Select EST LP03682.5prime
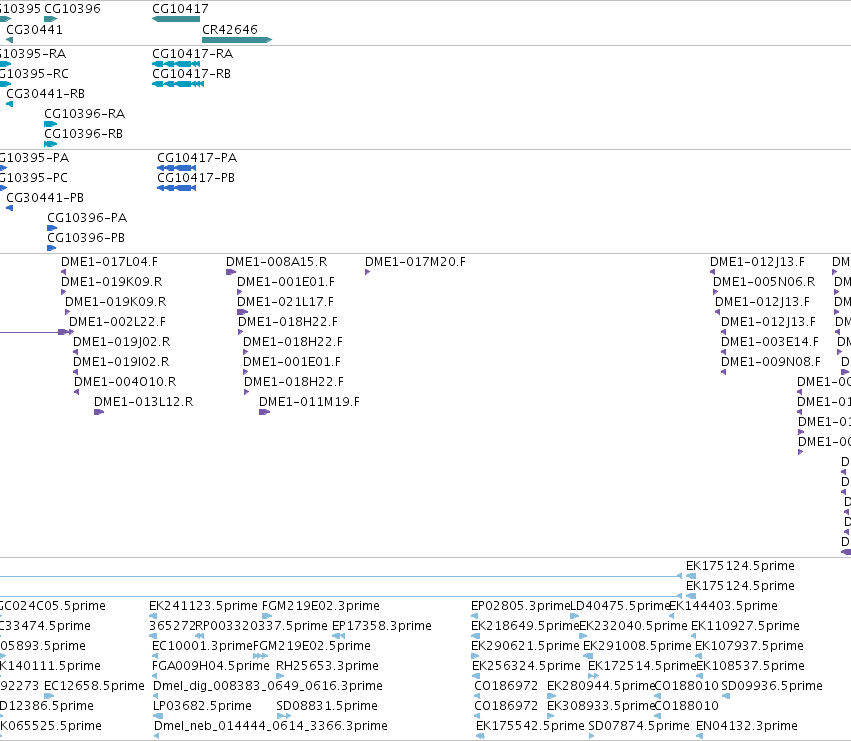The image size is (851, 741). click(202, 706)
